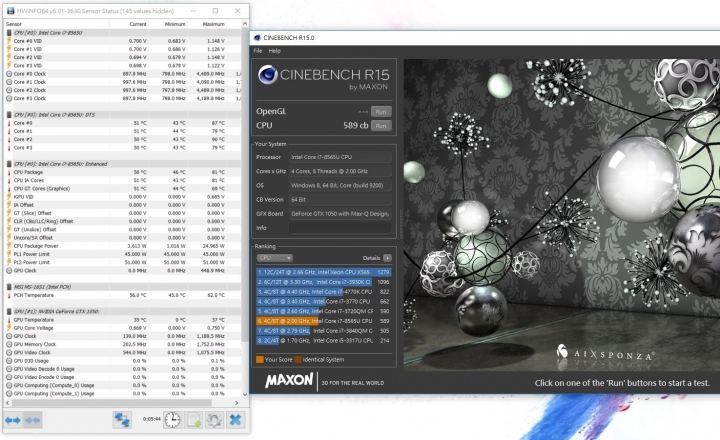The height and width of the screenshot is (440, 720).
Task: Open the File menu in Cinebench
Action: (x=258, y=51)
